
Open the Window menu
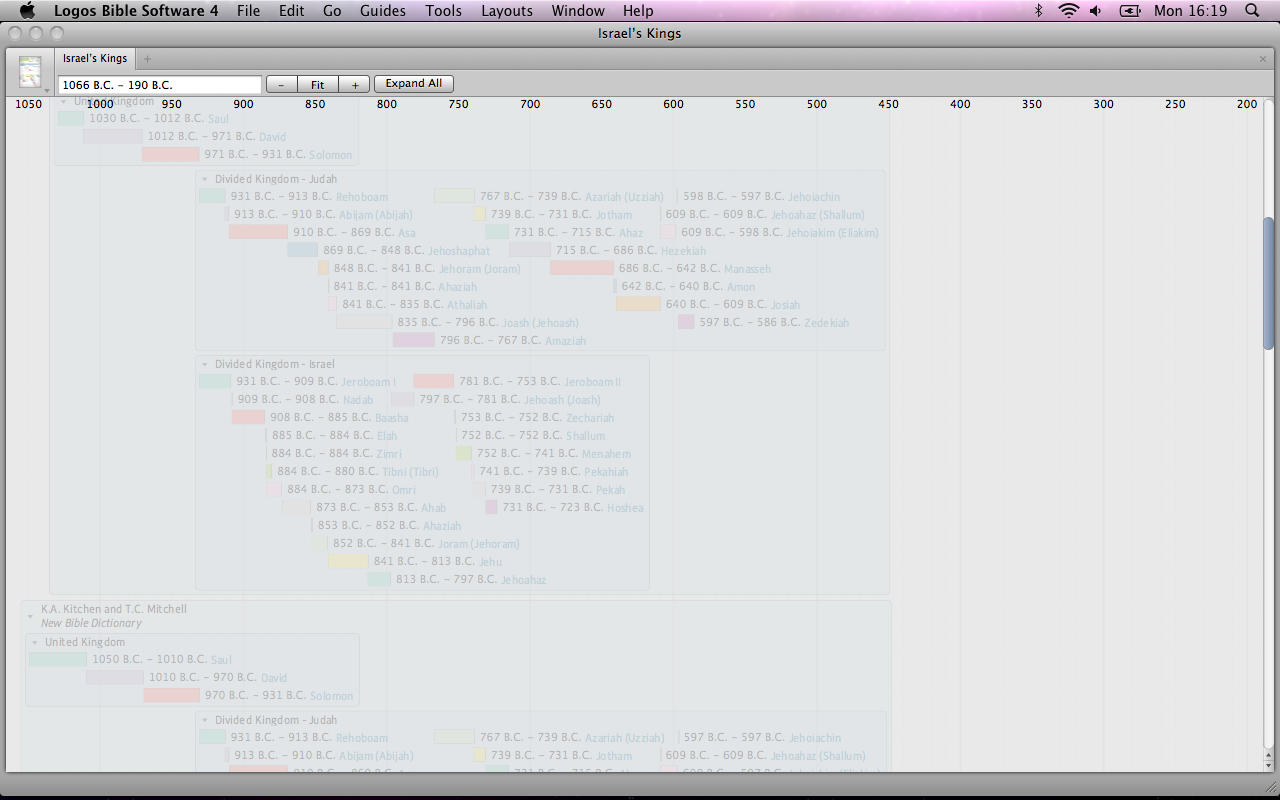pos(578,11)
